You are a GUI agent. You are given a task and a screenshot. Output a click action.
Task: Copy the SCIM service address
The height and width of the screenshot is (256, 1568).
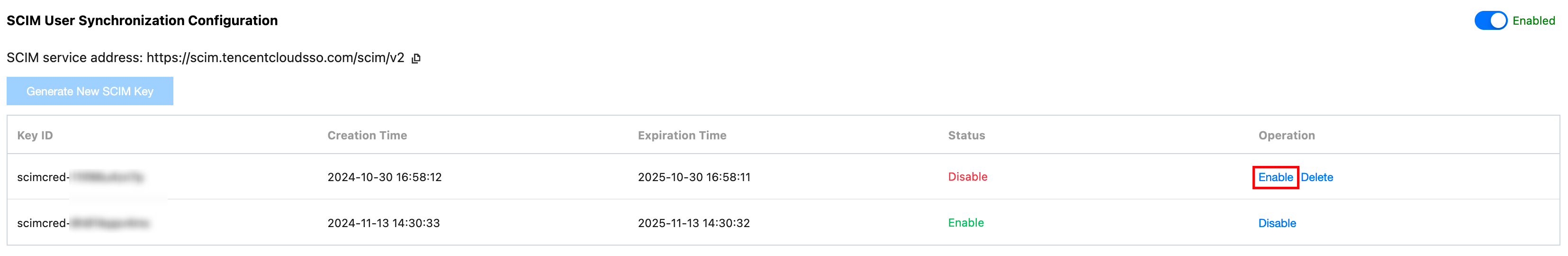click(416, 58)
